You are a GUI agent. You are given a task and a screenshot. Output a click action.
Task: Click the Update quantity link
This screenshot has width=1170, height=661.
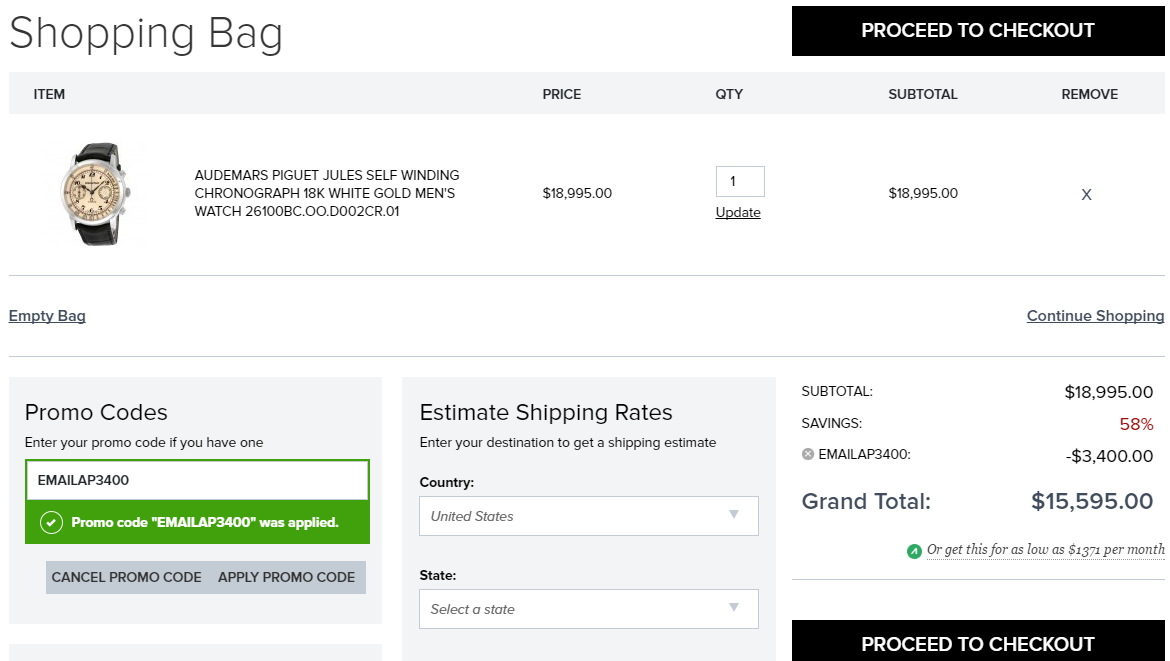point(738,213)
